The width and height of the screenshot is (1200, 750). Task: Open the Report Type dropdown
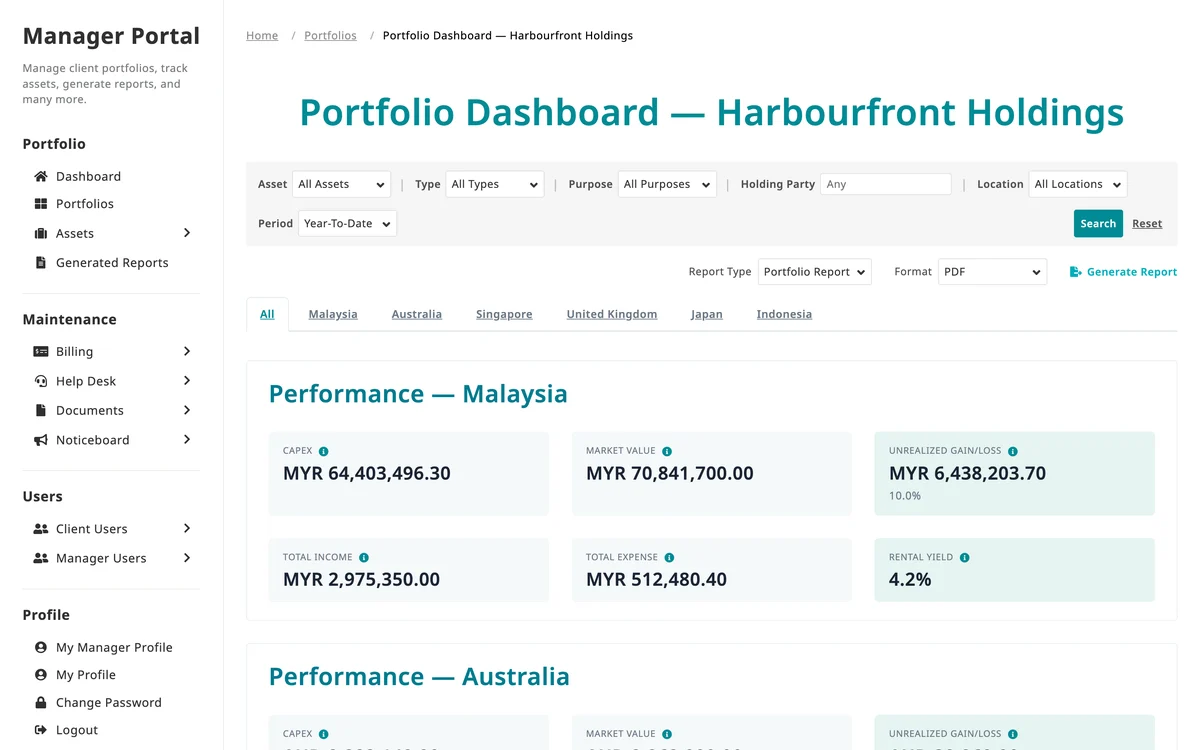[815, 272]
